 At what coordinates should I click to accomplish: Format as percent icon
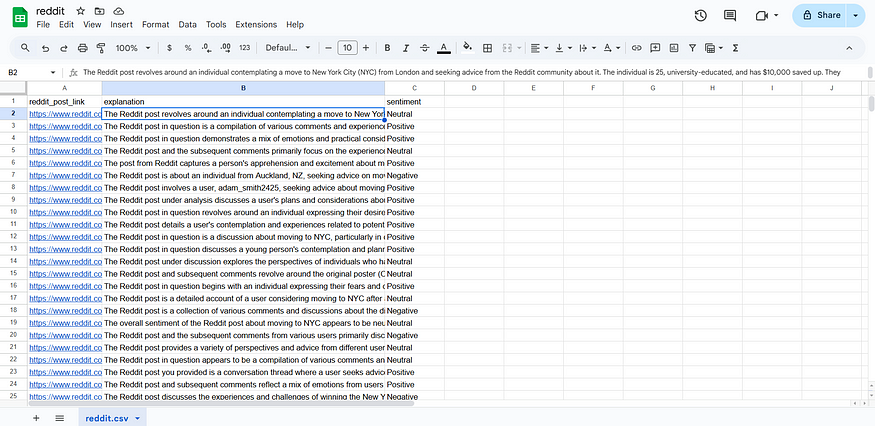click(188, 48)
